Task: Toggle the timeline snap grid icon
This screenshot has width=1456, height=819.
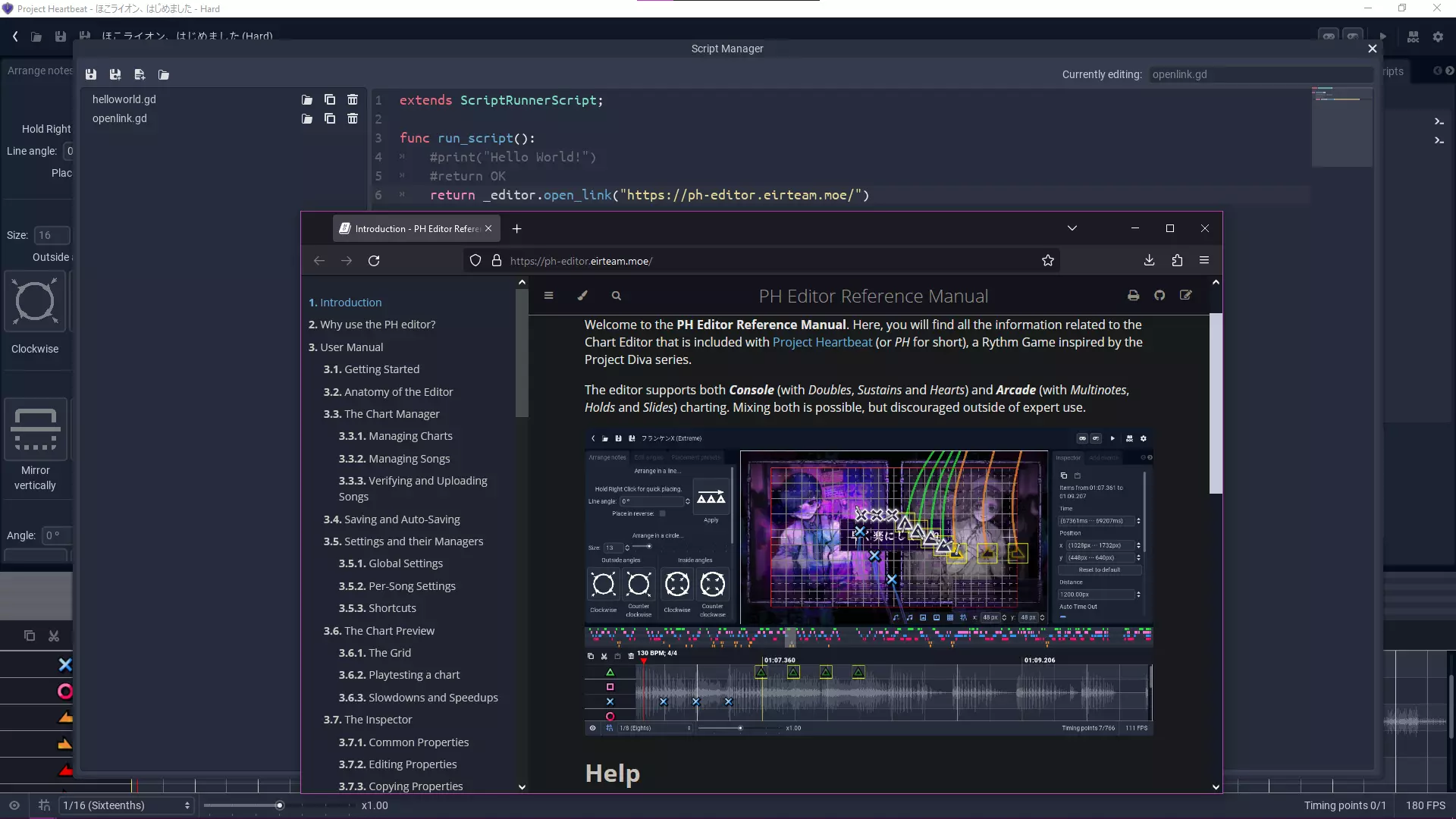Action: point(44,805)
